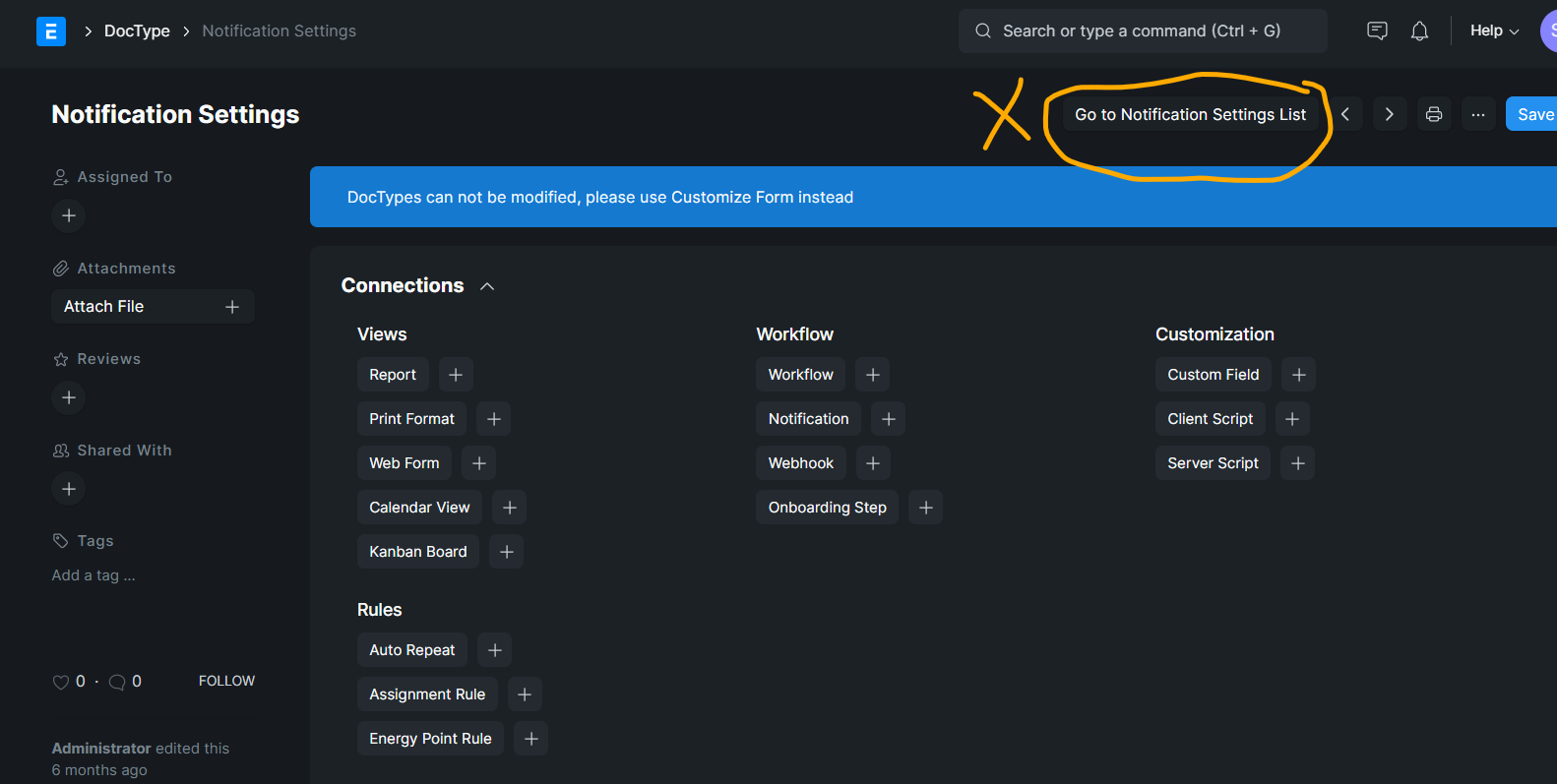
Task: Save the document with the Save button
Action: tap(1535, 113)
